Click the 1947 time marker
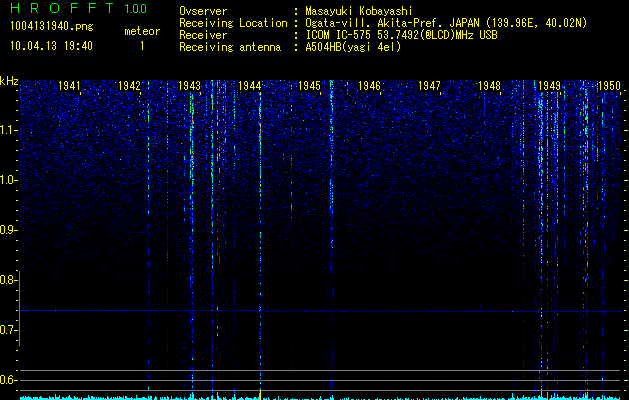The height and width of the screenshot is (400, 629). (429, 85)
